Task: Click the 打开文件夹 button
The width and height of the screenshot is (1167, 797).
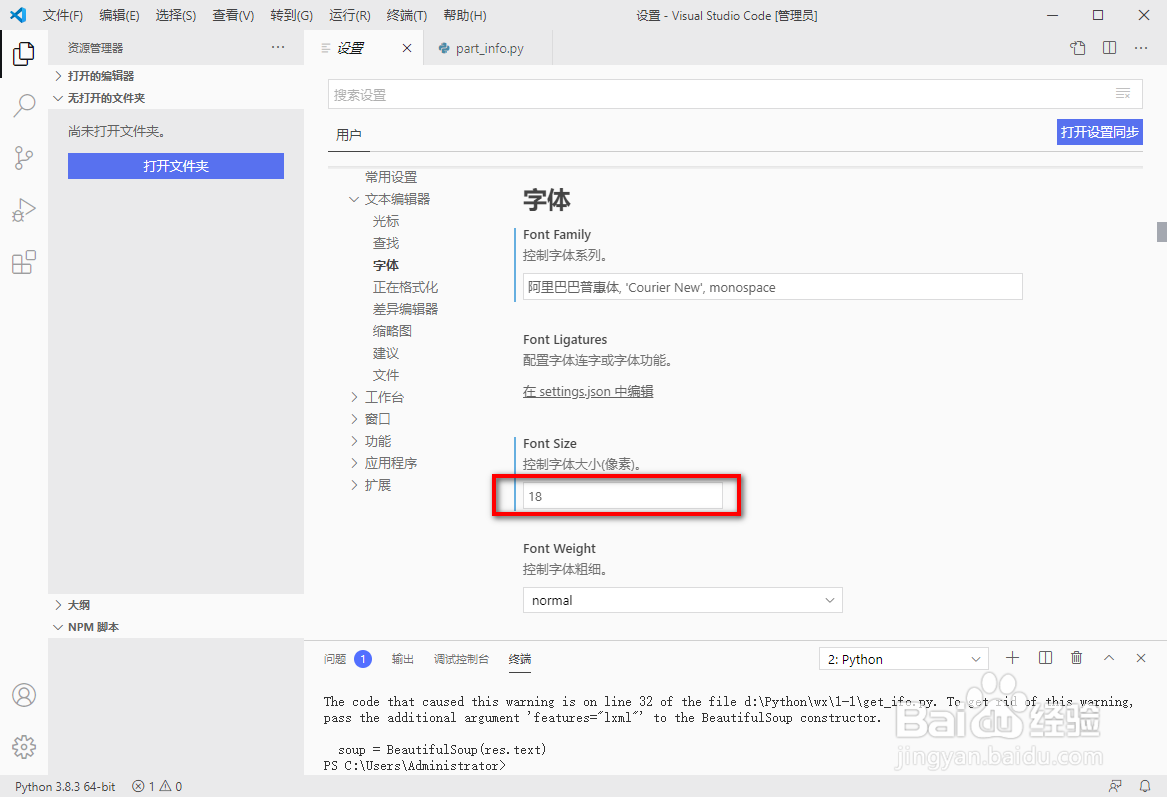Action: click(176, 166)
